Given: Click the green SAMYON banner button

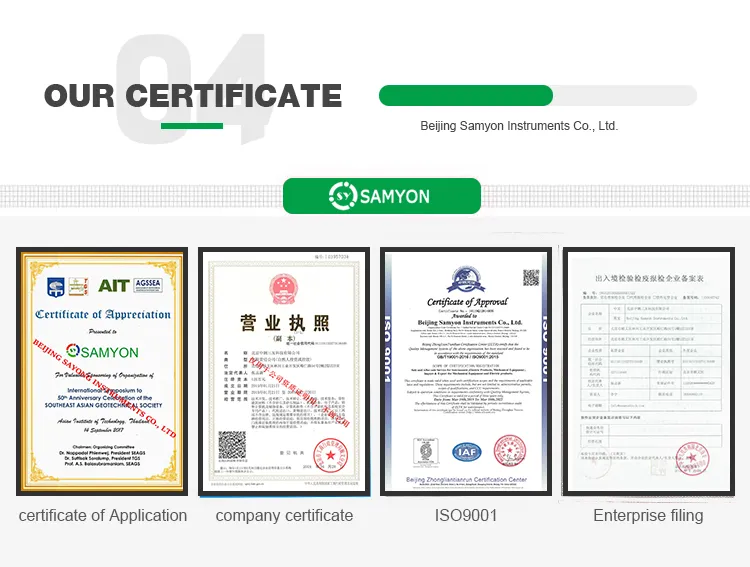Looking at the screenshot, I should point(382,196).
